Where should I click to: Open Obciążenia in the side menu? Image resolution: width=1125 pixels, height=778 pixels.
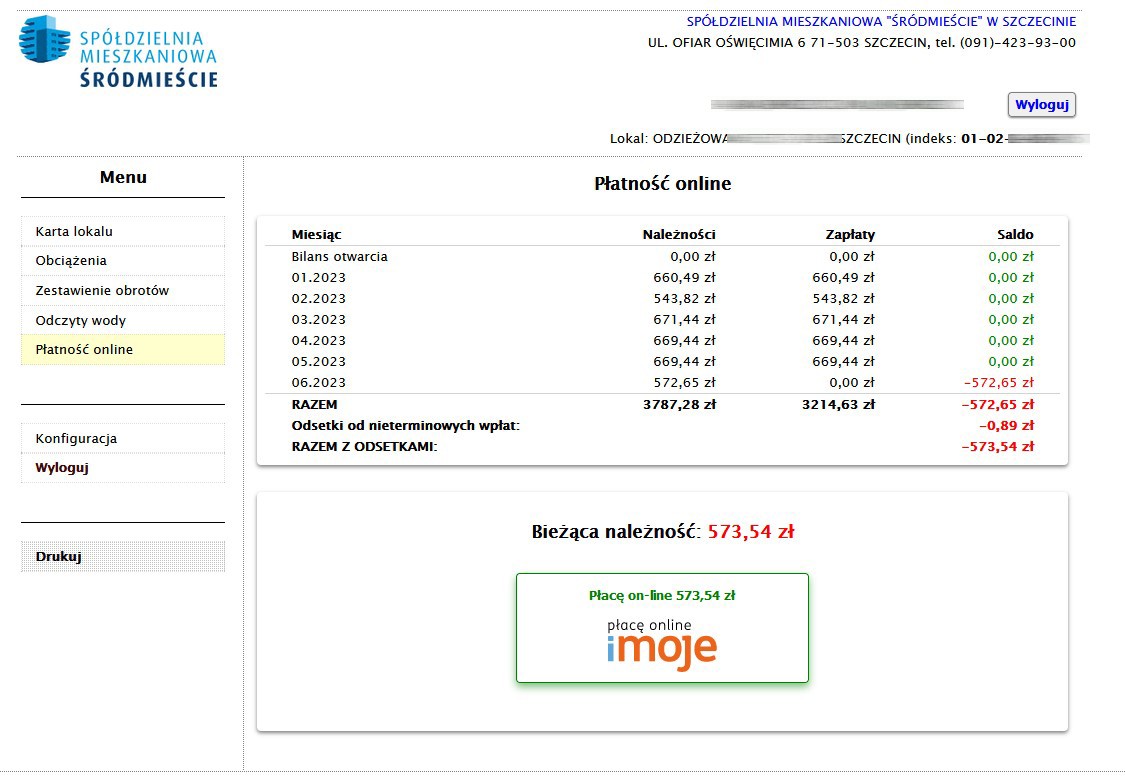(x=71, y=261)
